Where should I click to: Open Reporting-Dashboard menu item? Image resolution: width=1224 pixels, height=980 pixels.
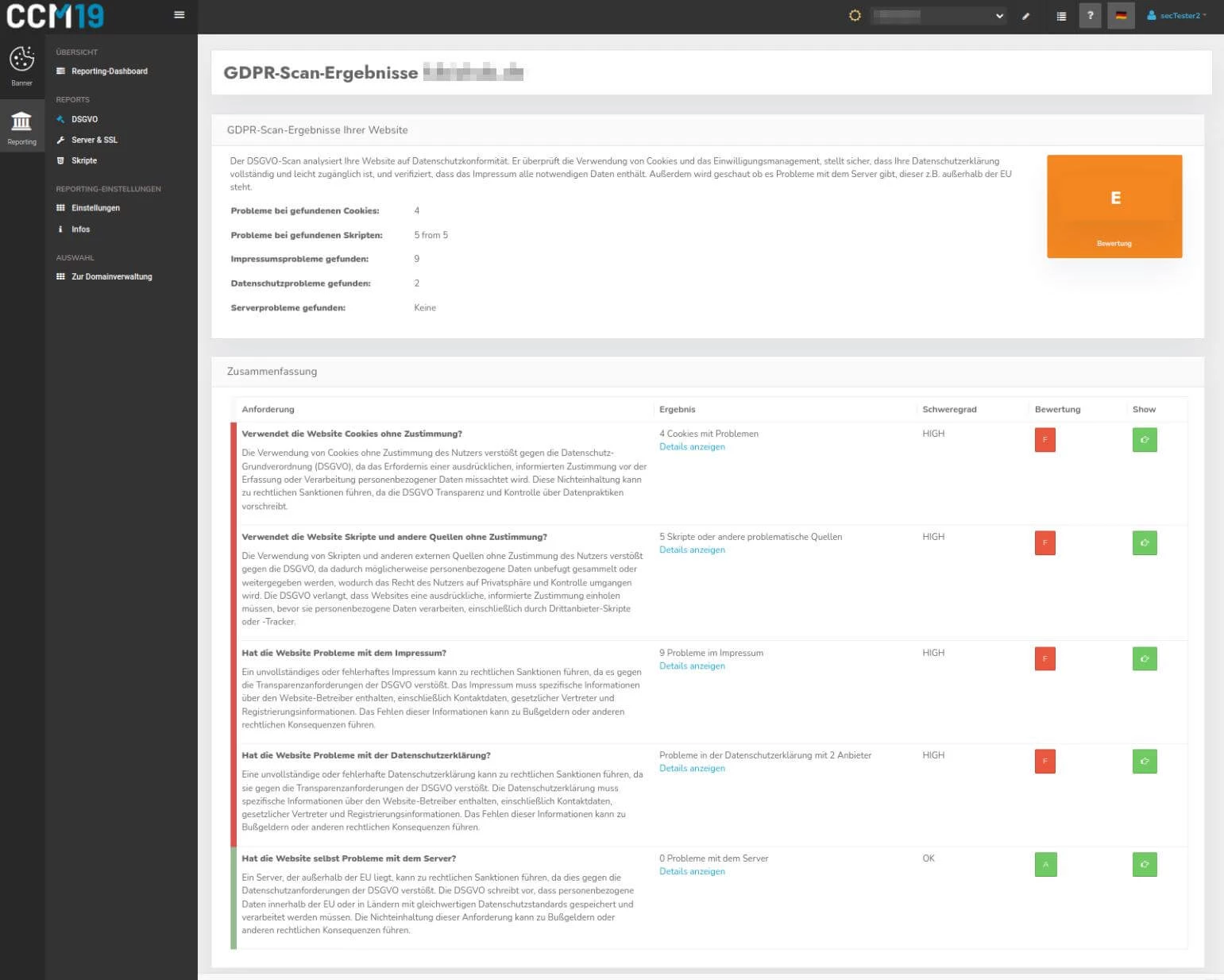click(x=109, y=71)
